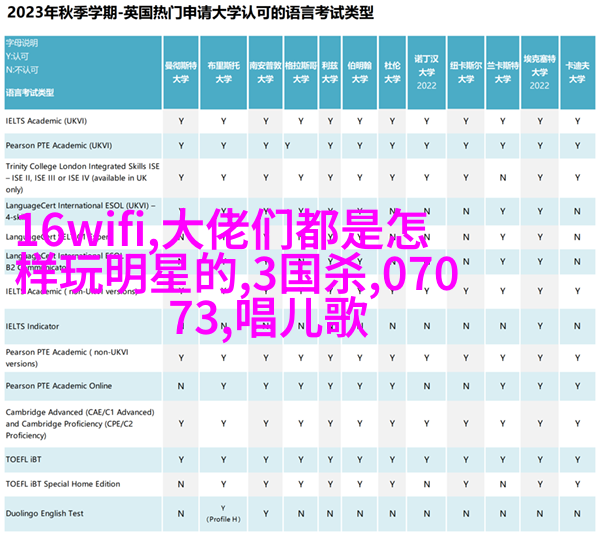Viewport: 600px width, 536px height.
Task: Click TOEFL iBT row's Y under 伯明翰大学
Action: coord(360,459)
